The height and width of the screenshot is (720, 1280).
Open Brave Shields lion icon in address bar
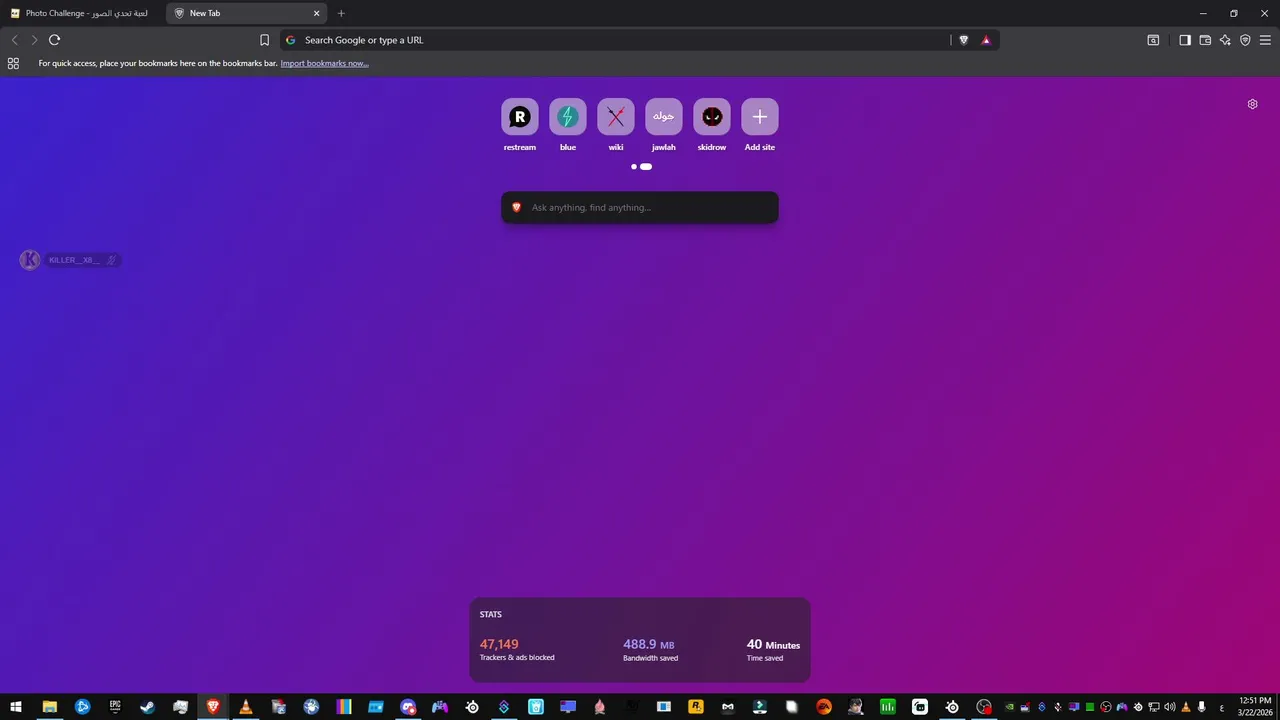pyautogui.click(x=963, y=40)
